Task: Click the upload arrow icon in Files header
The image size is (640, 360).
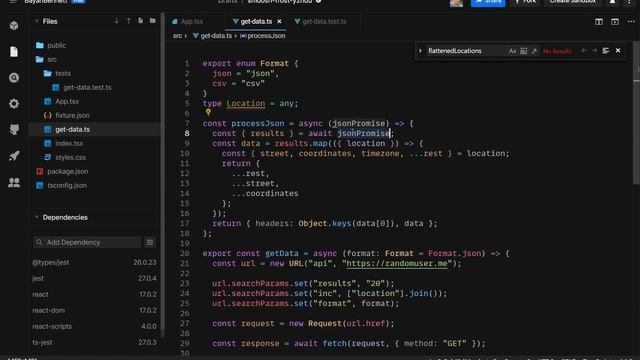Action: (x=129, y=21)
